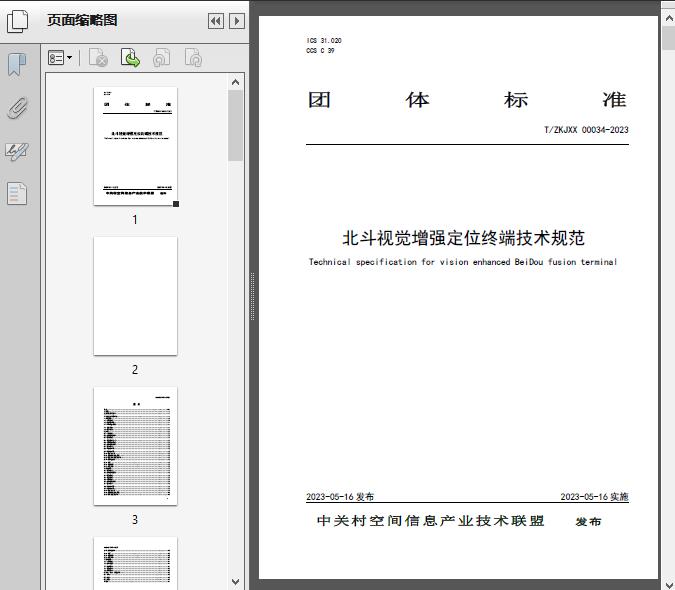675x590 pixels.
Task: Click the rotate pages clockwise icon
Action: point(193,58)
